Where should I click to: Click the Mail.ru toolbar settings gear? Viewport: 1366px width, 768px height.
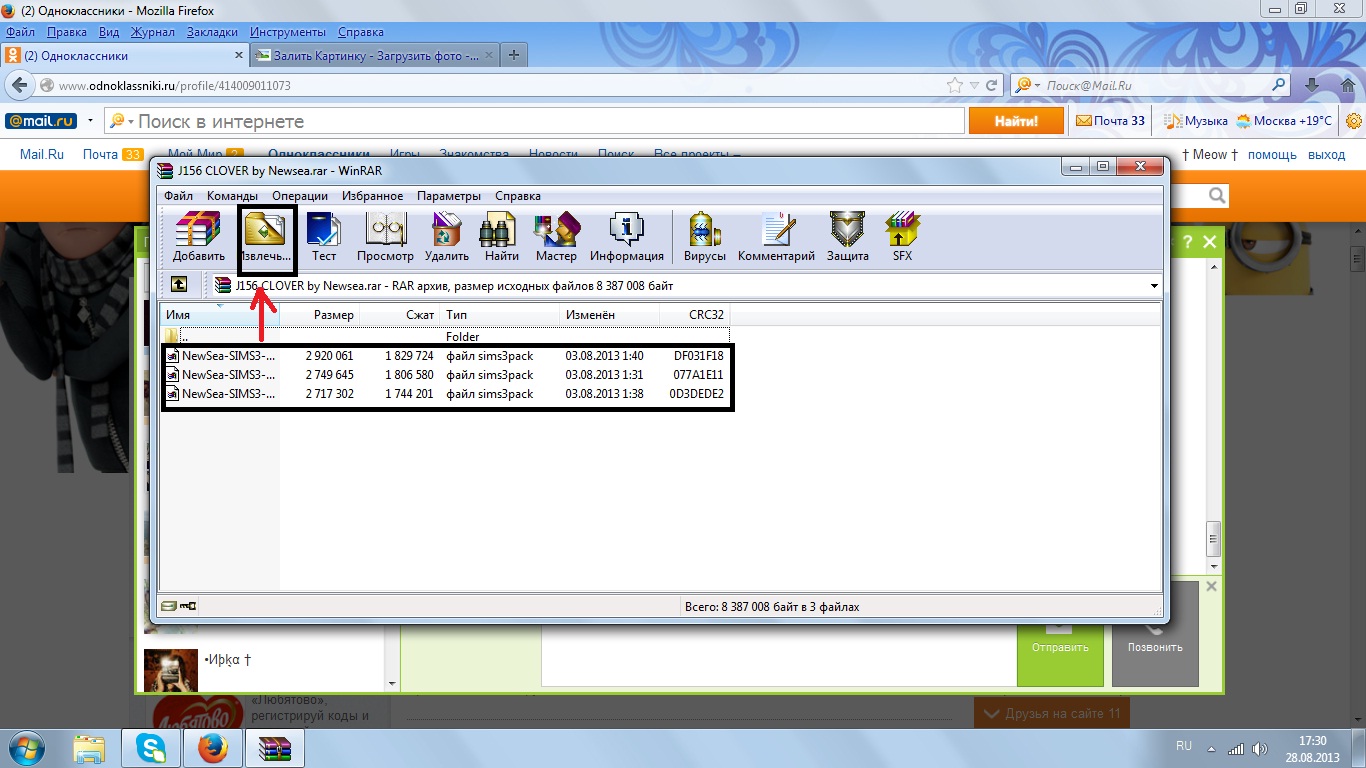[x=1353, y=121]
